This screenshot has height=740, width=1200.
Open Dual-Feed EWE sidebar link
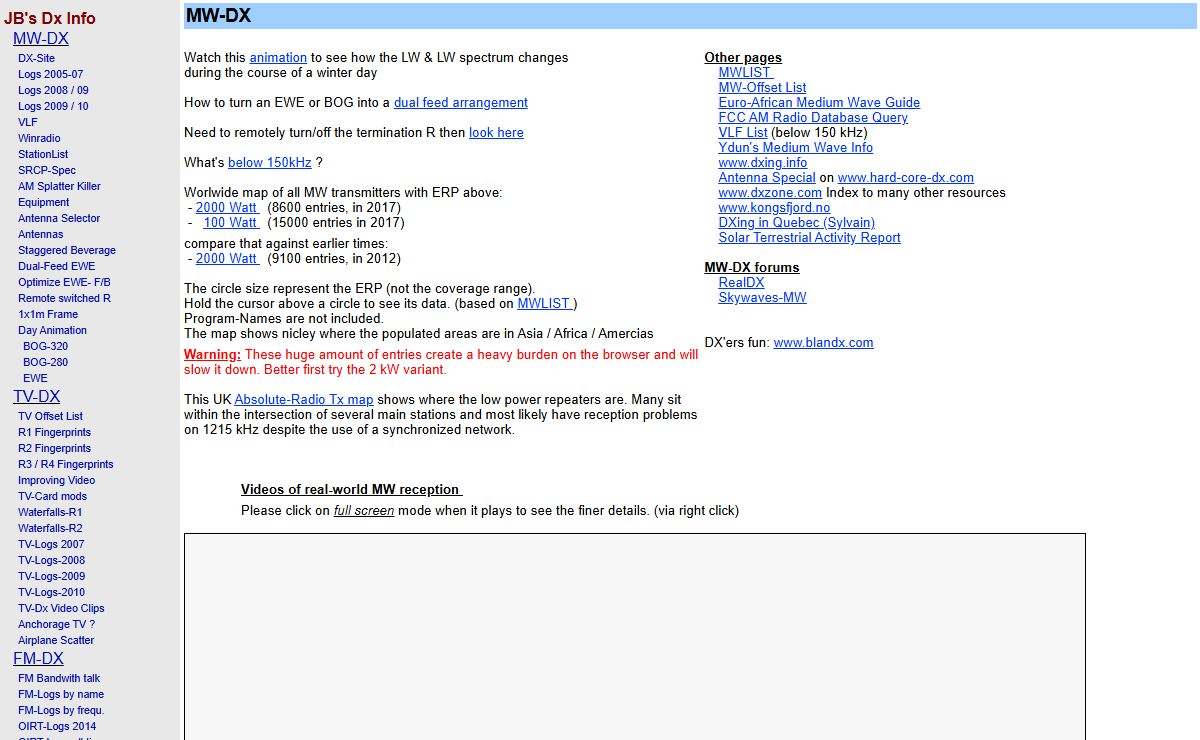coord(57,266)
